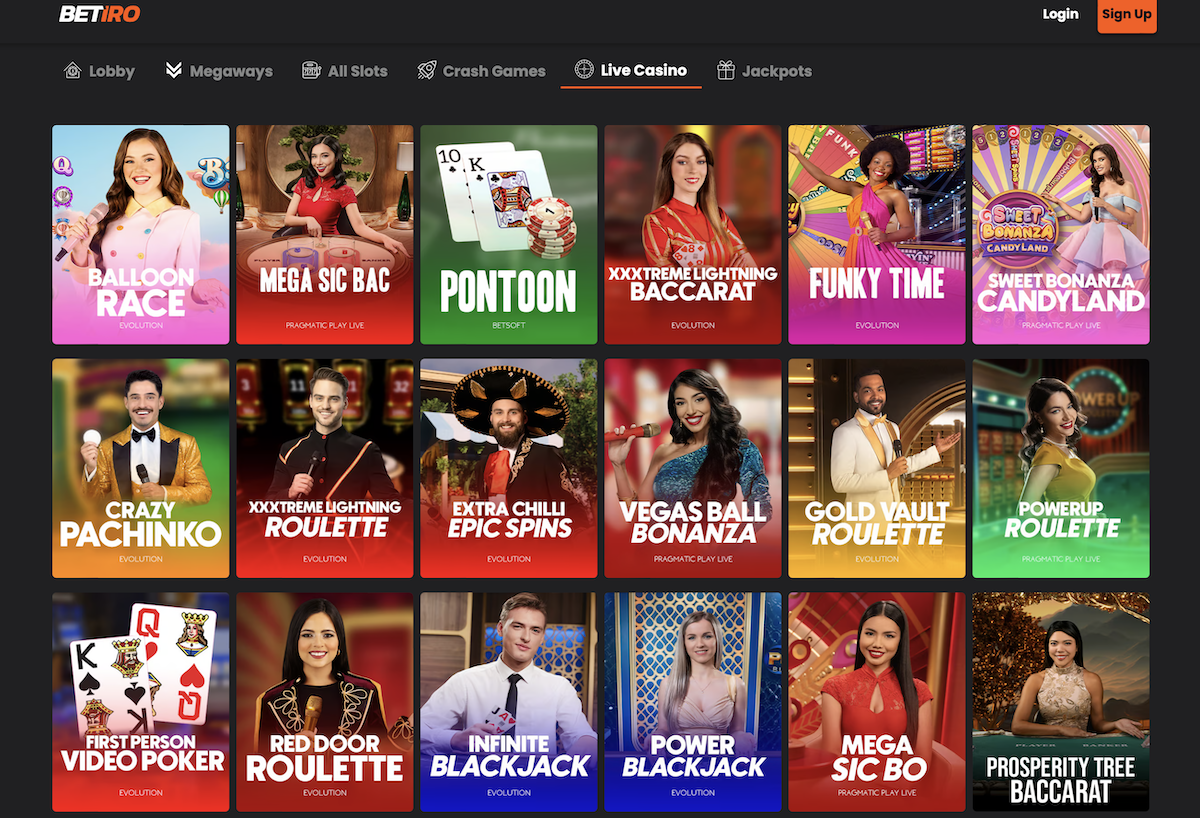Image resolution: width=1200 pixels, height=818 pixels.
Task: Click the Lobby house icon
Action: [72, 71]
